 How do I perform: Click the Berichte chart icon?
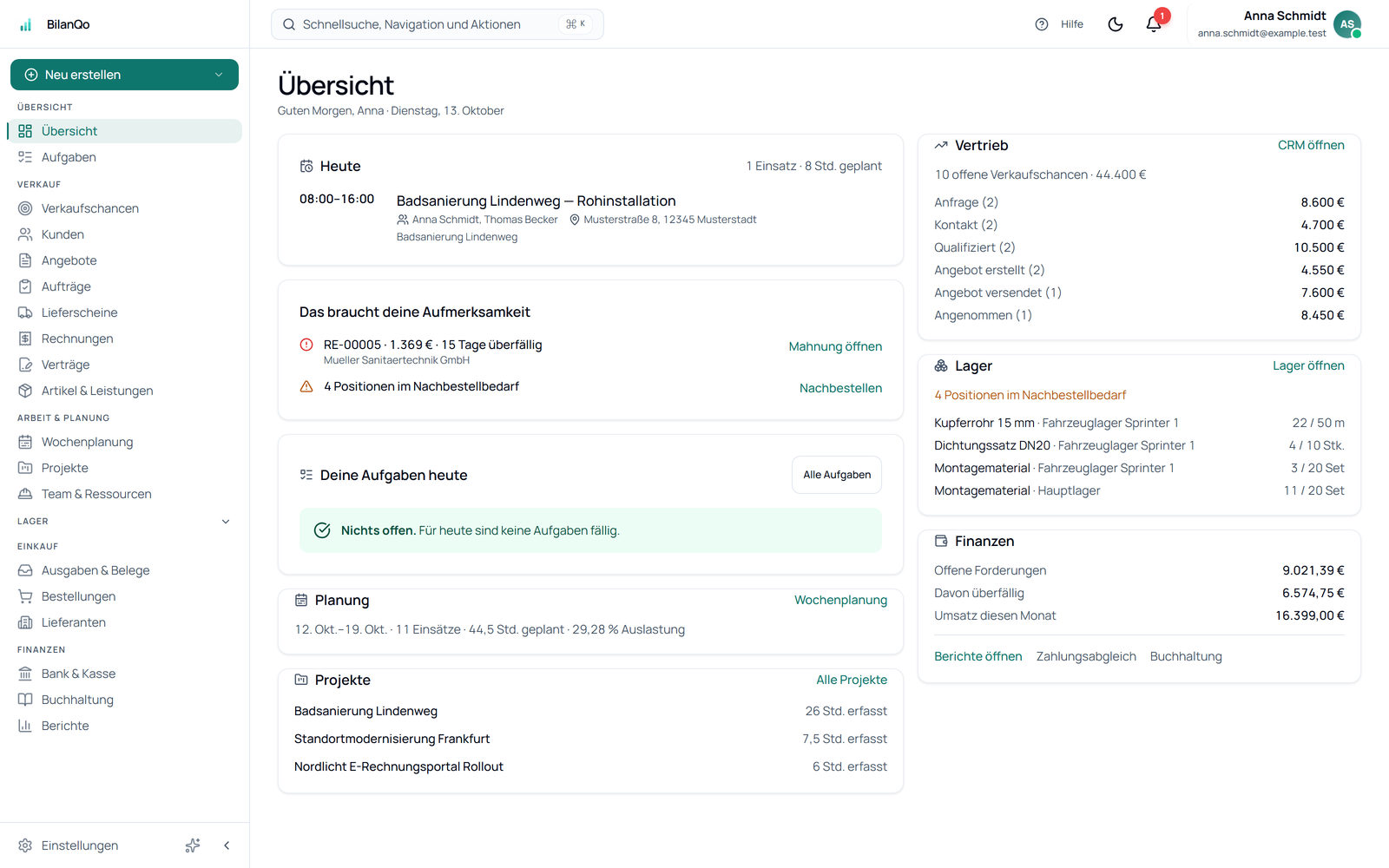(25, 726)
